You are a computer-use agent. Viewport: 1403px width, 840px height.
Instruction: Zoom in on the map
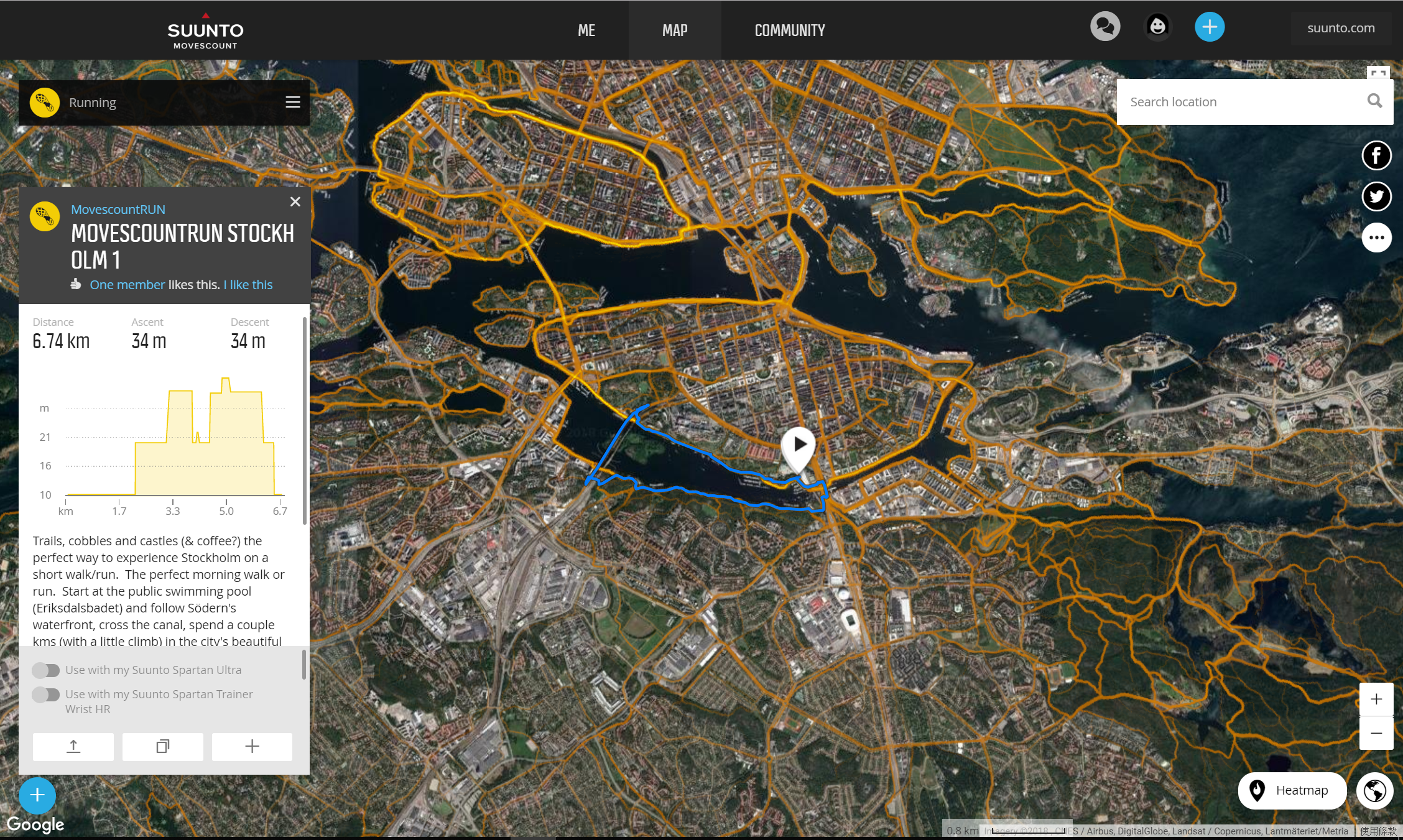1376,699
